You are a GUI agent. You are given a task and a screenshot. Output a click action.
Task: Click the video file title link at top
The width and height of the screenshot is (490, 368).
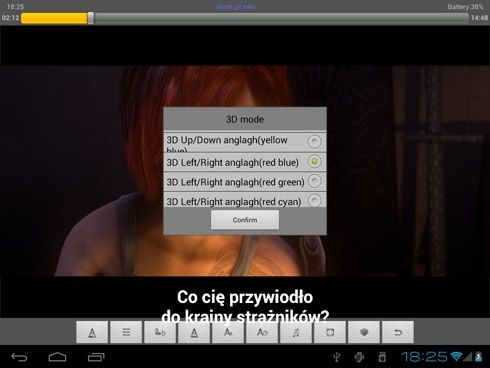[236, 7]
